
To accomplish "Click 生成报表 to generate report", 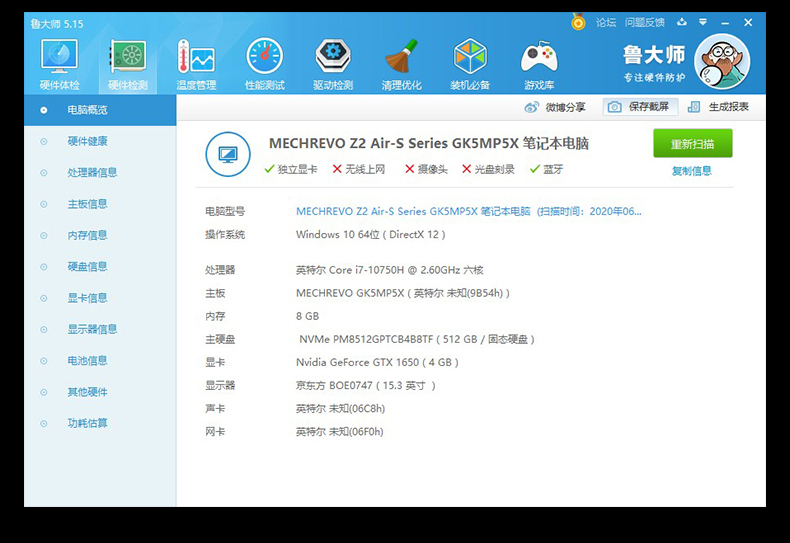I will (718, 107).
